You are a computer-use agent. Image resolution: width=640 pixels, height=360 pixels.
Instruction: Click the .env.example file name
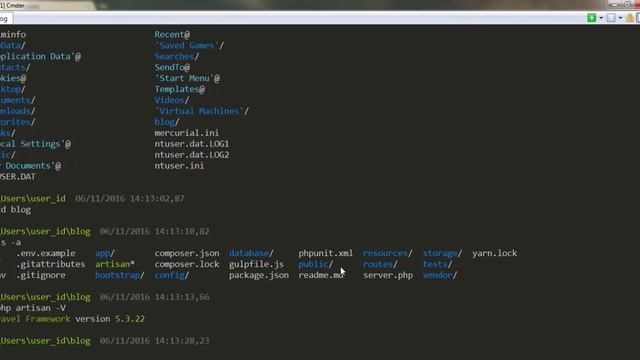click(x=46, y=253)
